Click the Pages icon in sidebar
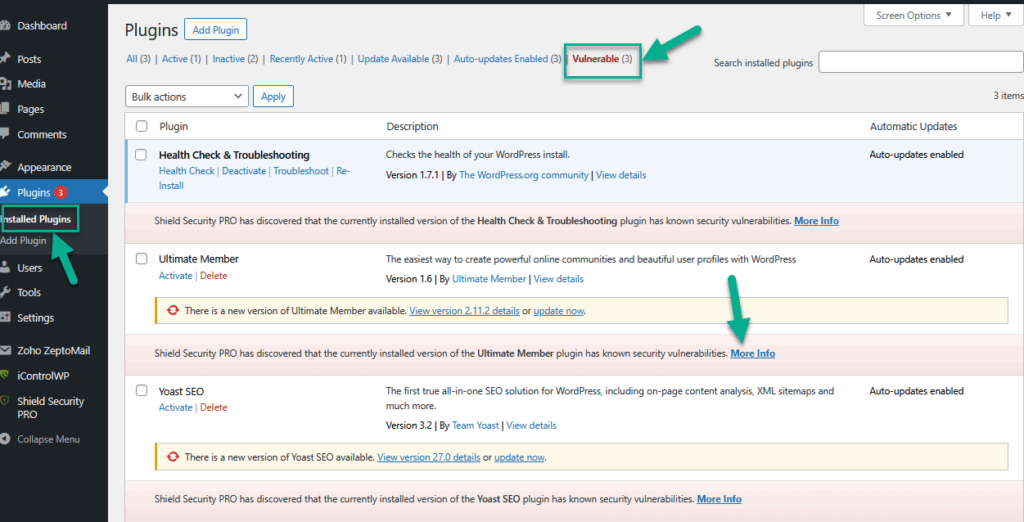This screenshot has height=522, width=1024. click(5, 108)
